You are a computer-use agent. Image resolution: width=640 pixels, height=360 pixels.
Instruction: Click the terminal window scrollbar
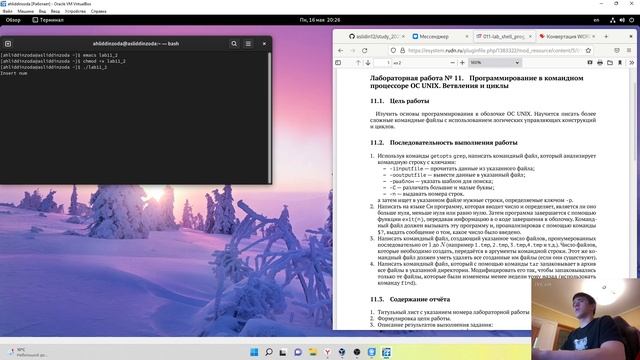tap(269, 118)
